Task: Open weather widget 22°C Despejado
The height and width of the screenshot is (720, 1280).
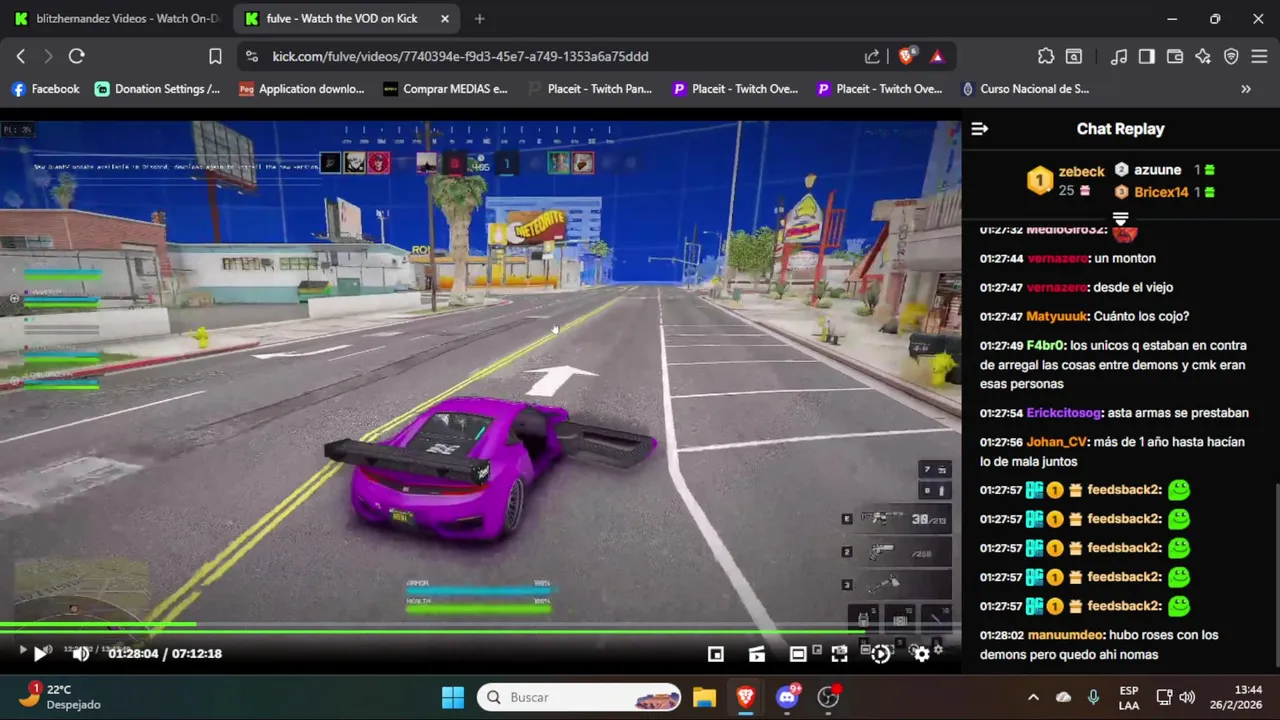Action: point(60,697)
